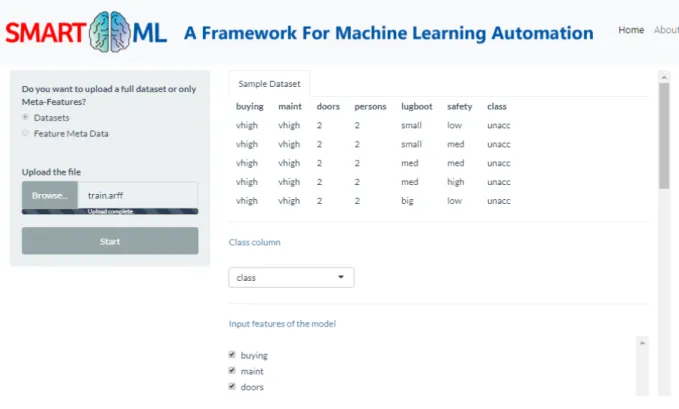The width and height of the screenshot is (679, 409).
Task: Open the Sample Dataset tab
Action: coord(269,84)
